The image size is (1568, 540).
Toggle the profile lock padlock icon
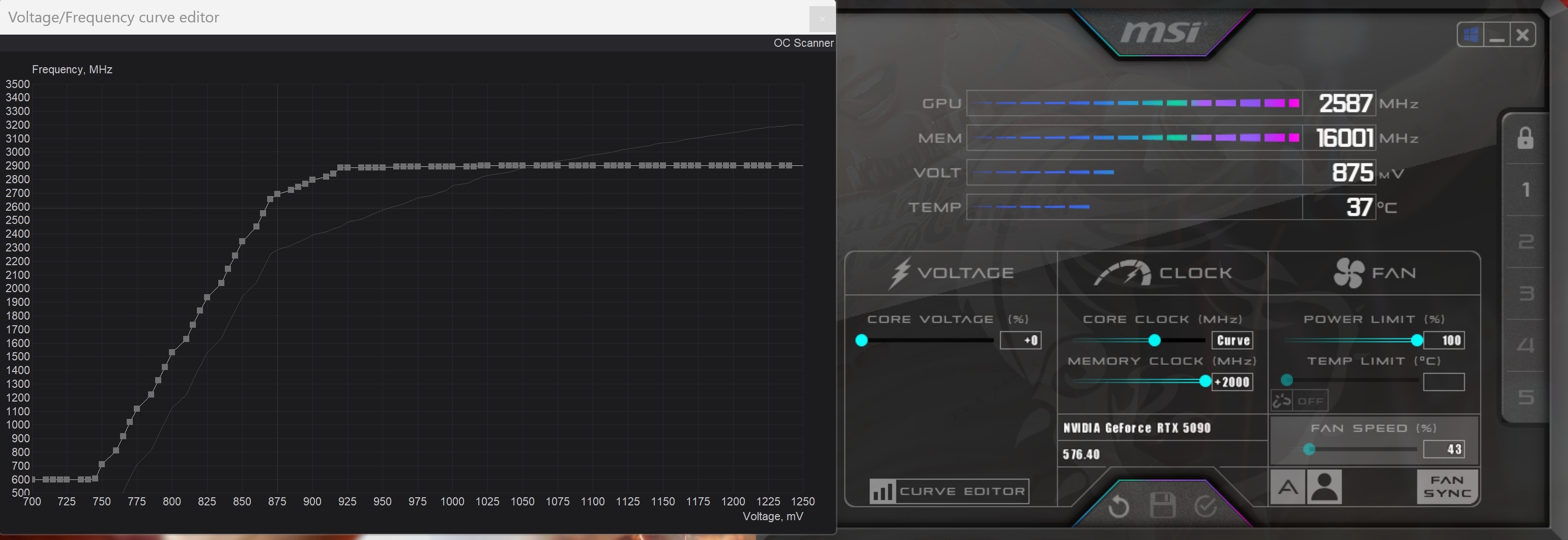pyautogui.click(x=1525, y=138)
